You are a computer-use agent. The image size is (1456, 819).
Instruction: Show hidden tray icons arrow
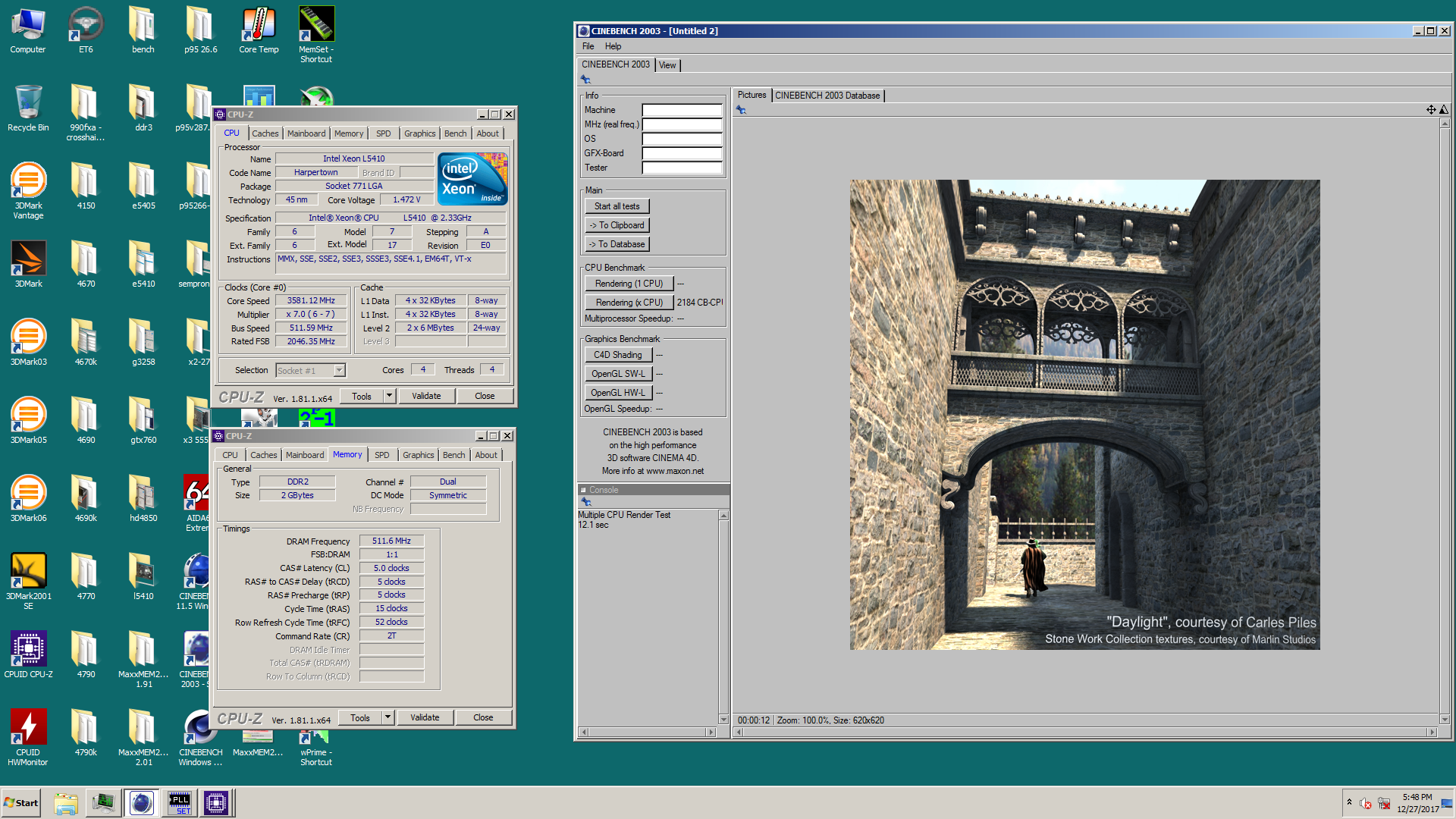tap(1349, 802)
